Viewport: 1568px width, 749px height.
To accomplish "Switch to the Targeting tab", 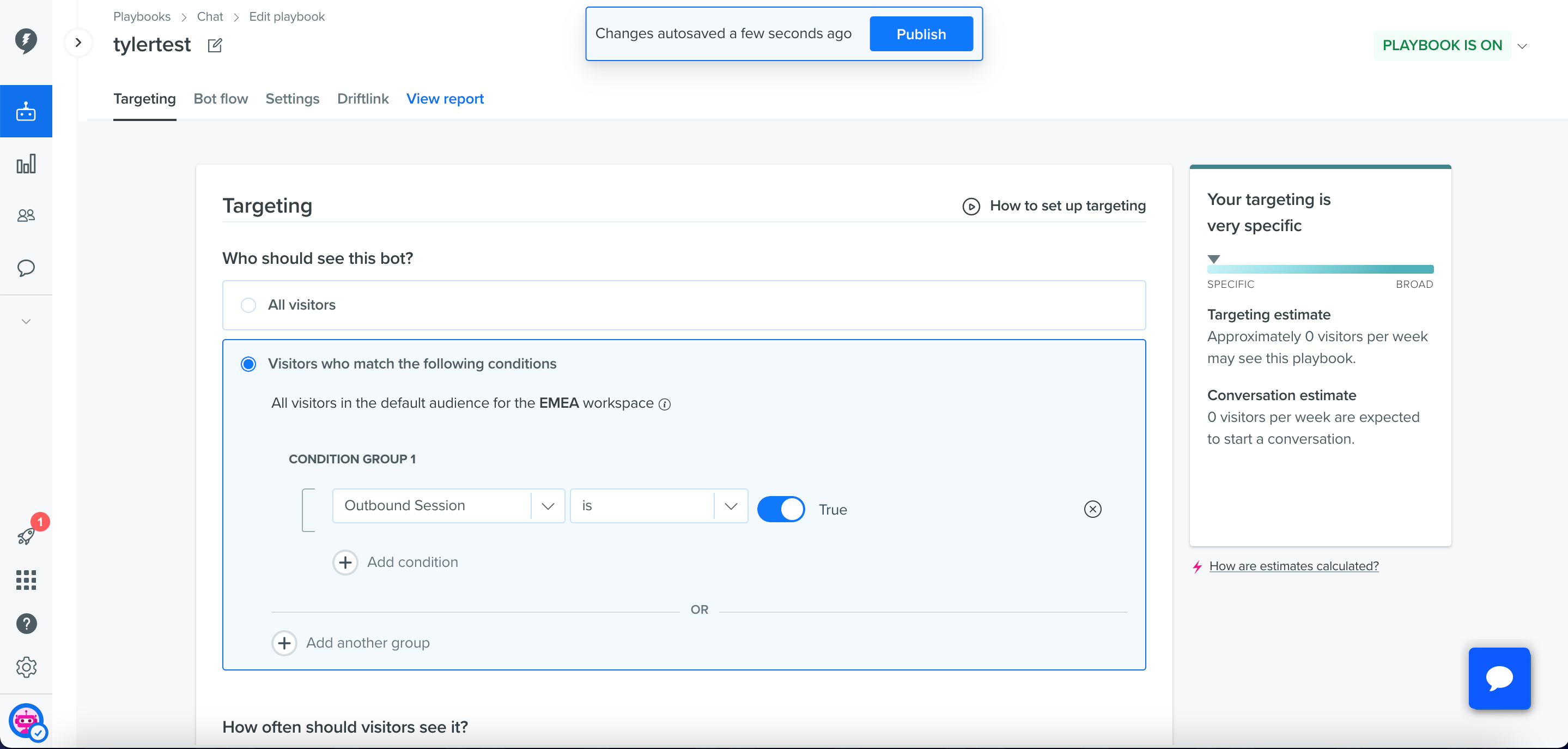I will 144,99.
